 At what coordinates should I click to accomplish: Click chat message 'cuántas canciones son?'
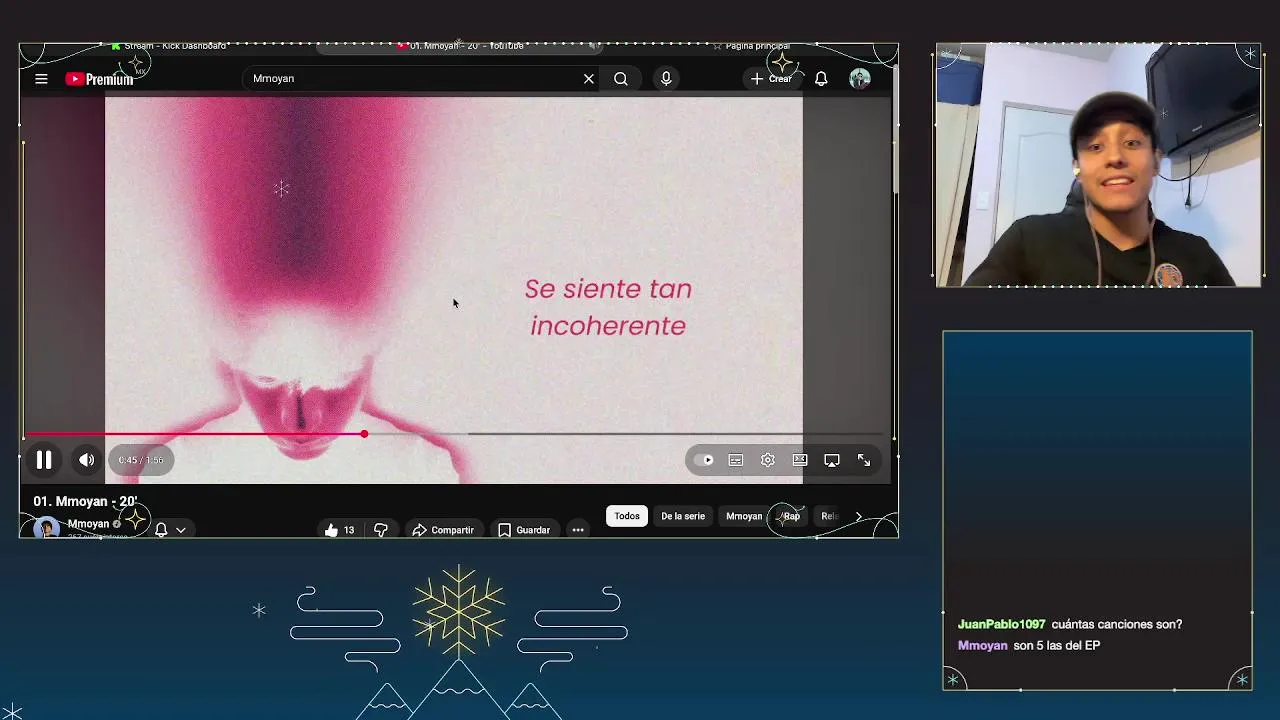coord(1117,624)
